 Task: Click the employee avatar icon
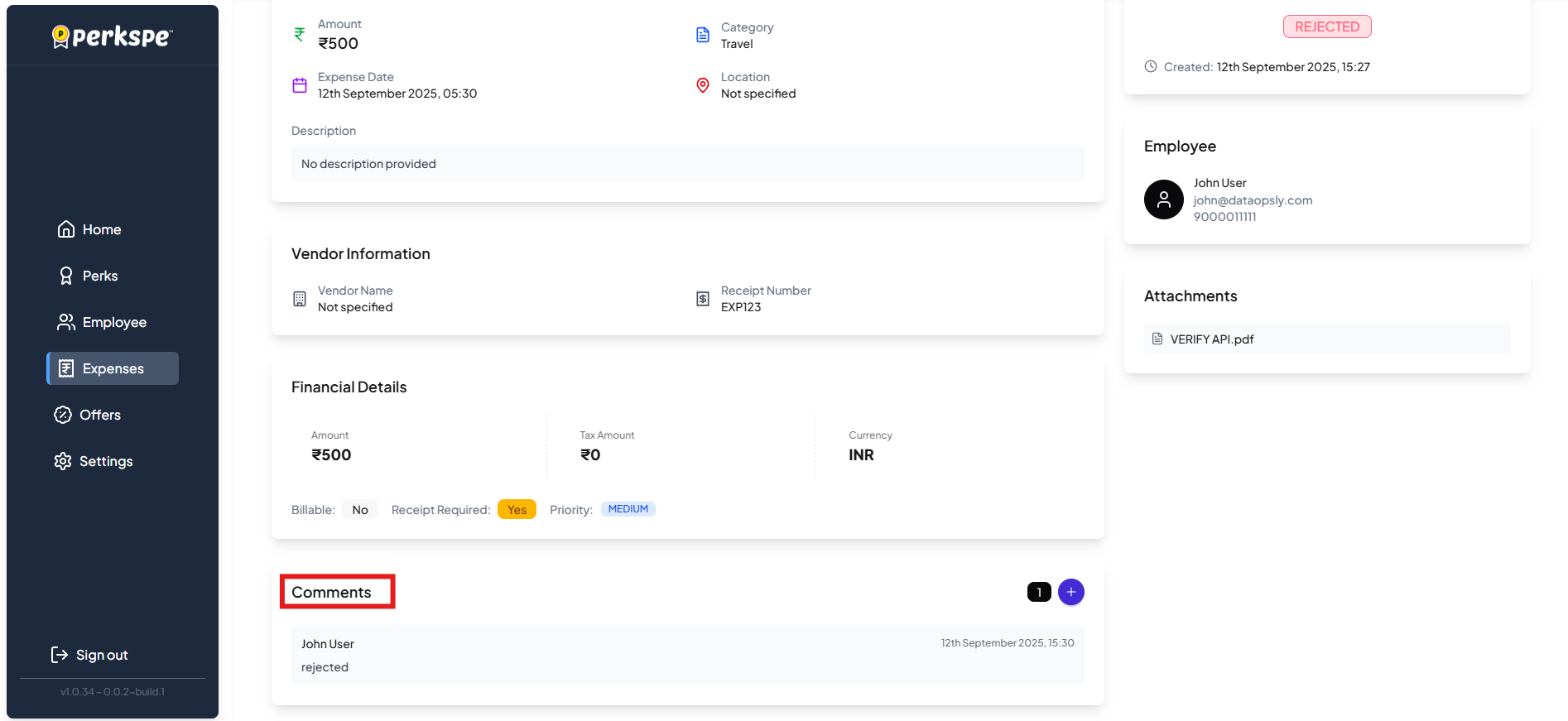[x=1163, y=199]
